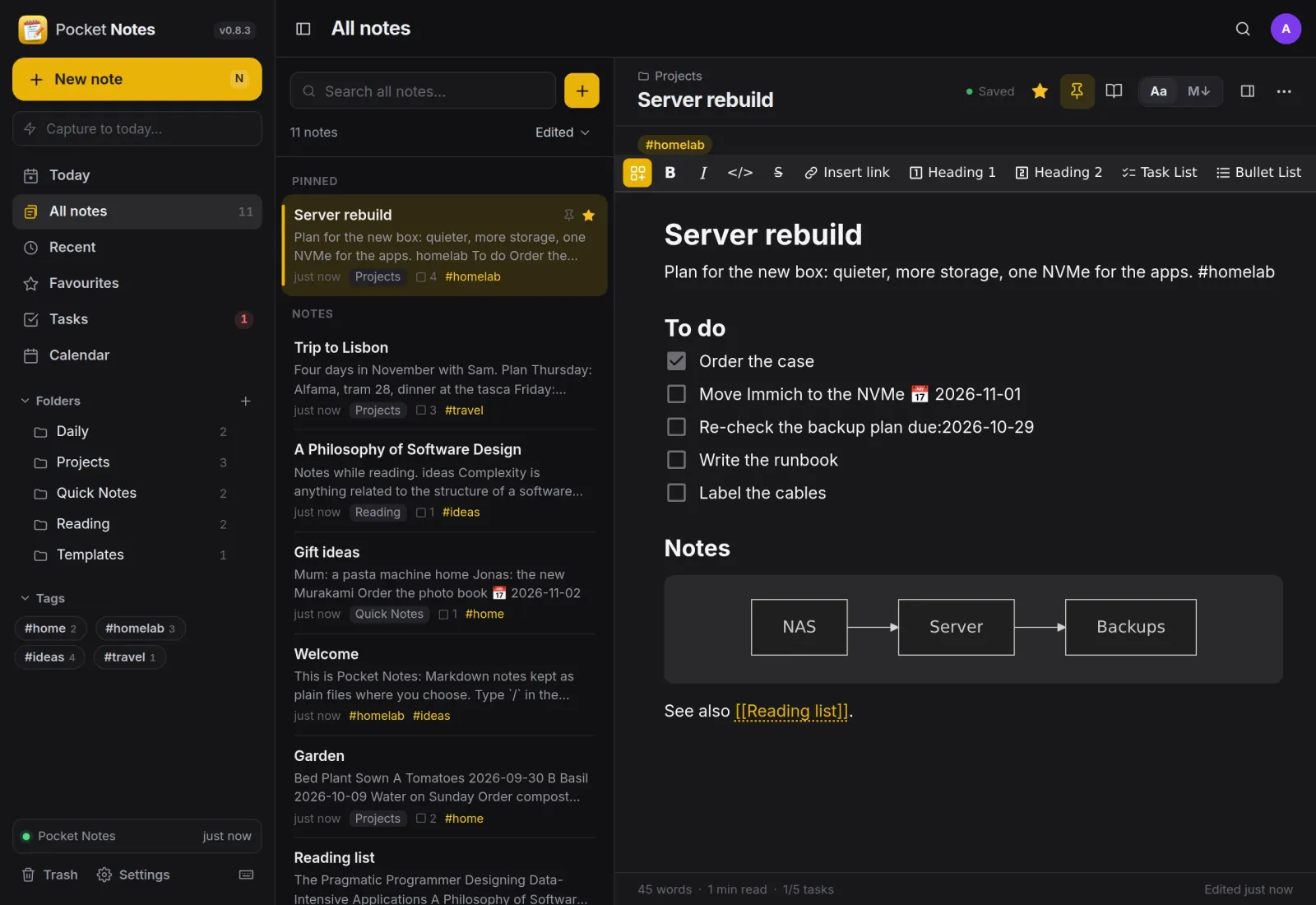
Task: Apply strikethrough formatting
Action: [x=778, y=173]
